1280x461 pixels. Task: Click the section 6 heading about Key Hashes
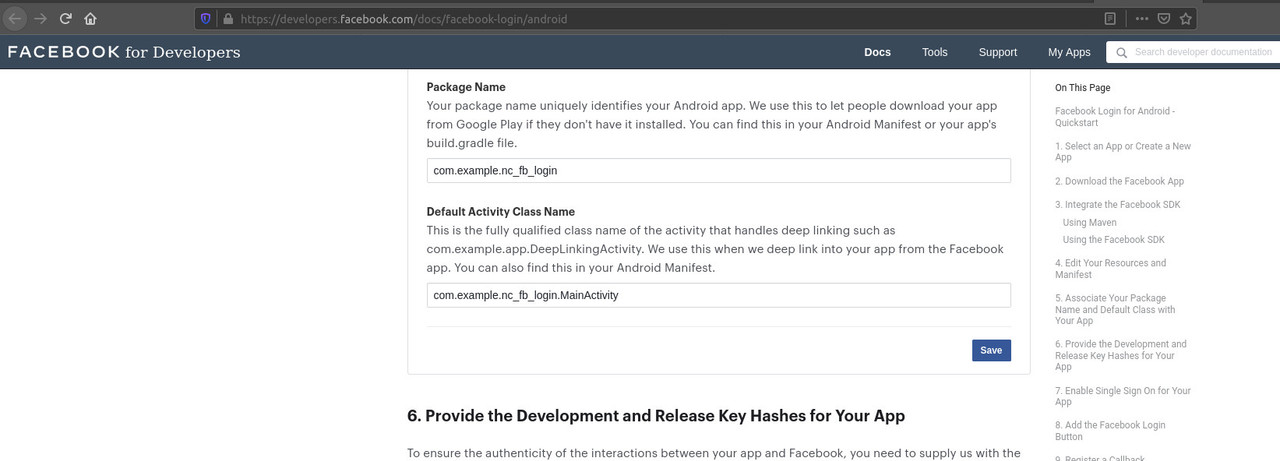coord(656,415)
